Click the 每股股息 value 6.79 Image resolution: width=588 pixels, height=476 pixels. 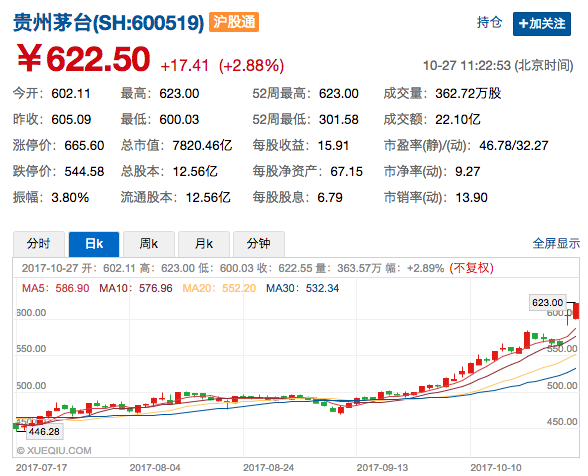330,198
